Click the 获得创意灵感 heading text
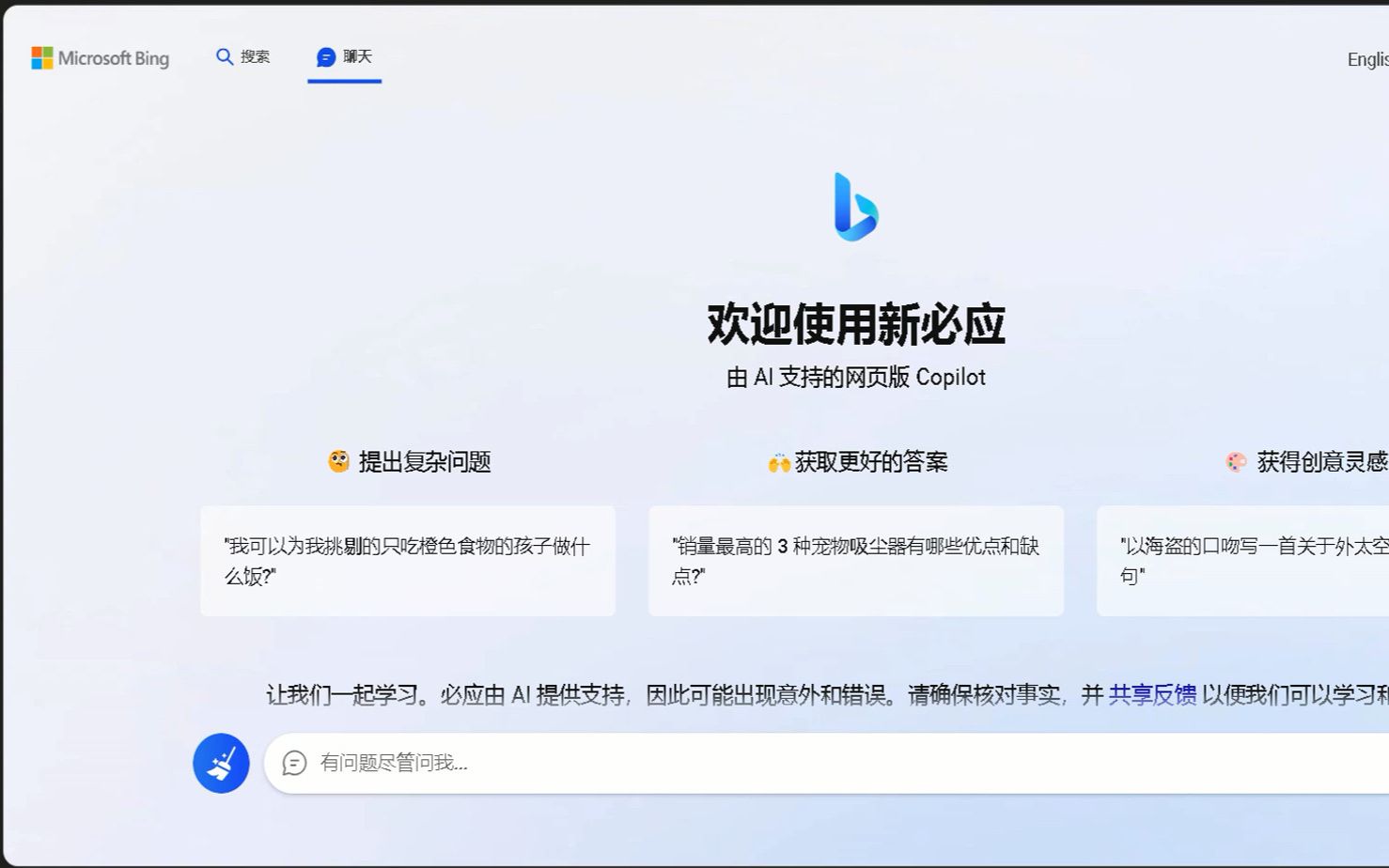This screenshot has width=1389, height=868. [x=1322, y=461]
